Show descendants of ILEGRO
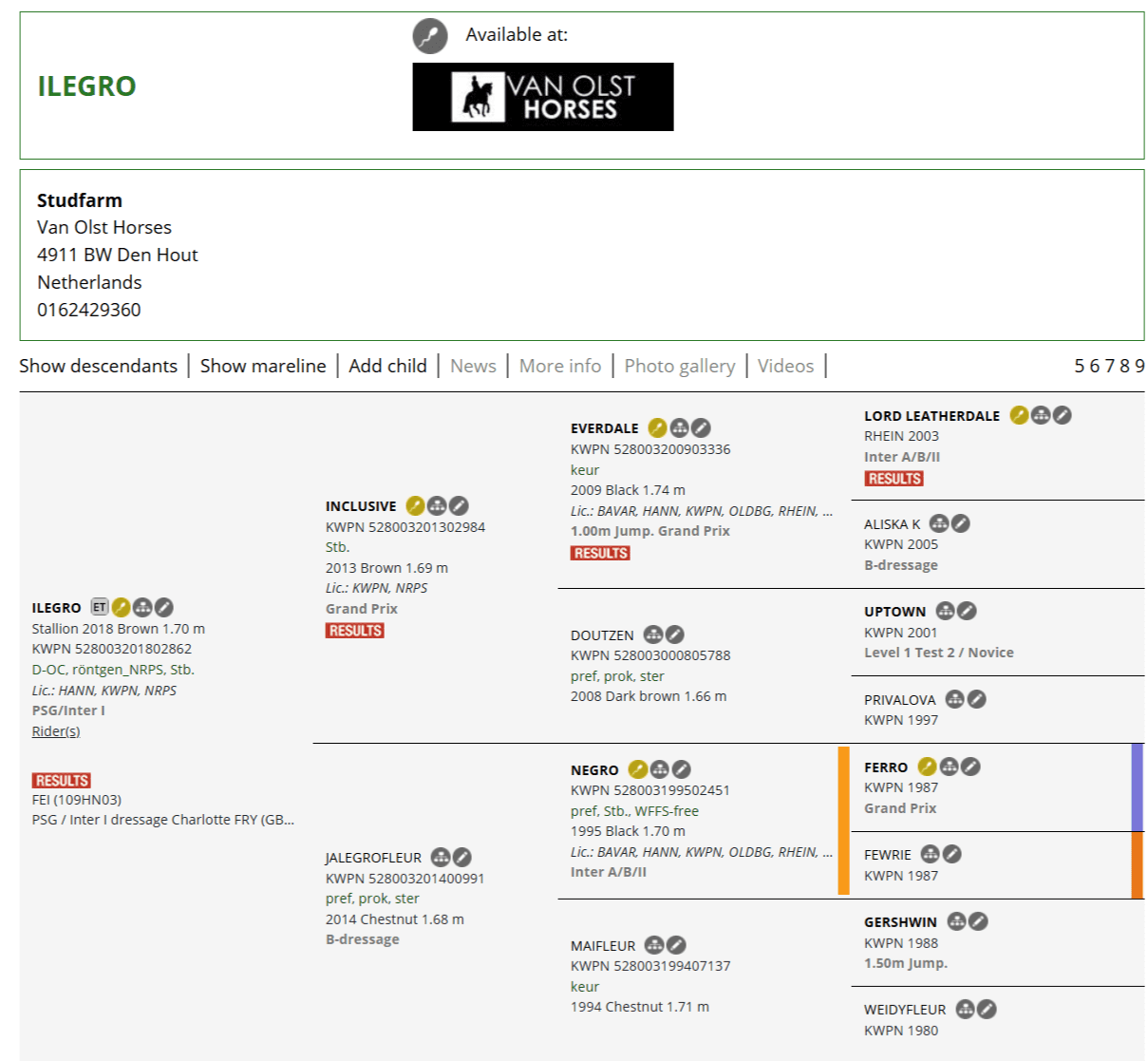The height and width of the screenshot is (1061, 1148). click(x=98, y=366)
